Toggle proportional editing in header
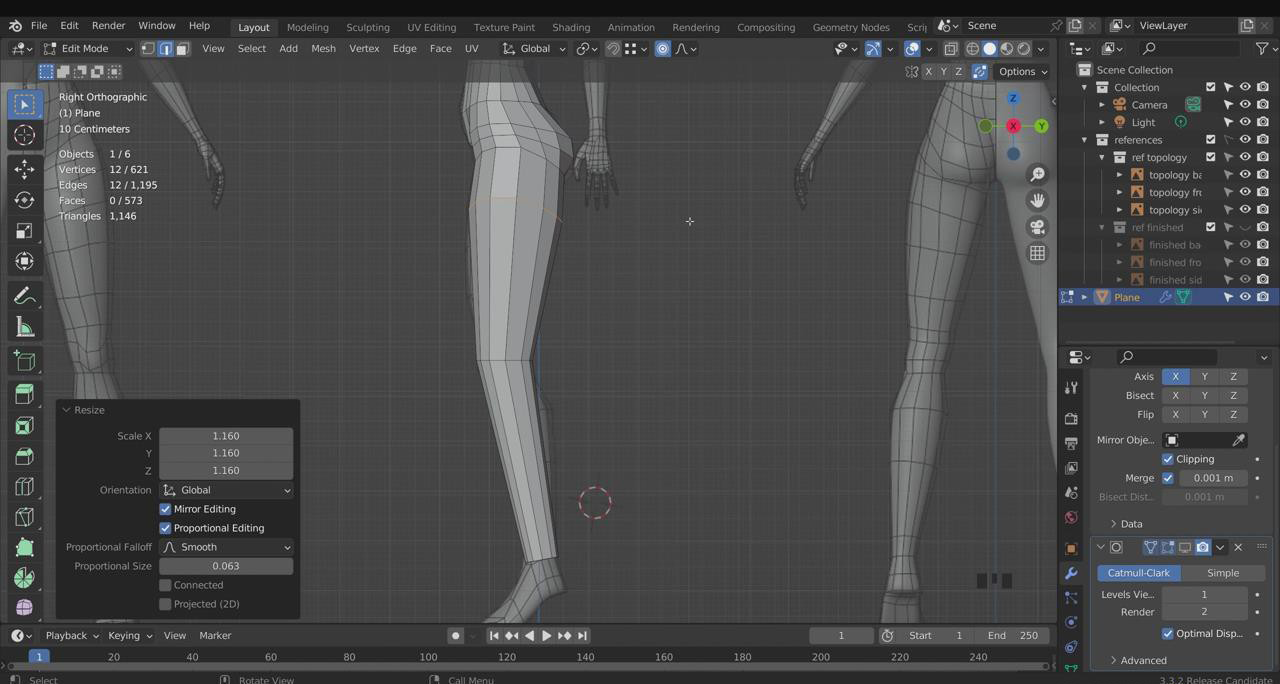Image resolution: width=1280 pixels, height=684 pixels. click(662, 48)
